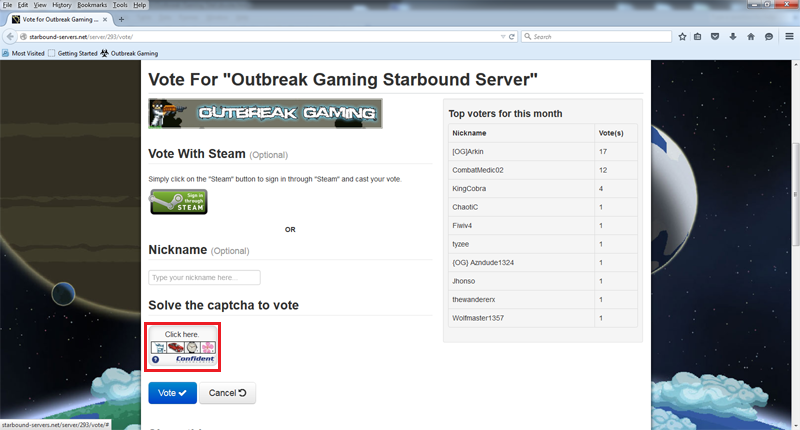Open the View menu
The width and height of the screenshot is (800, 430).
pyautogui.click(x=40, y=5)
